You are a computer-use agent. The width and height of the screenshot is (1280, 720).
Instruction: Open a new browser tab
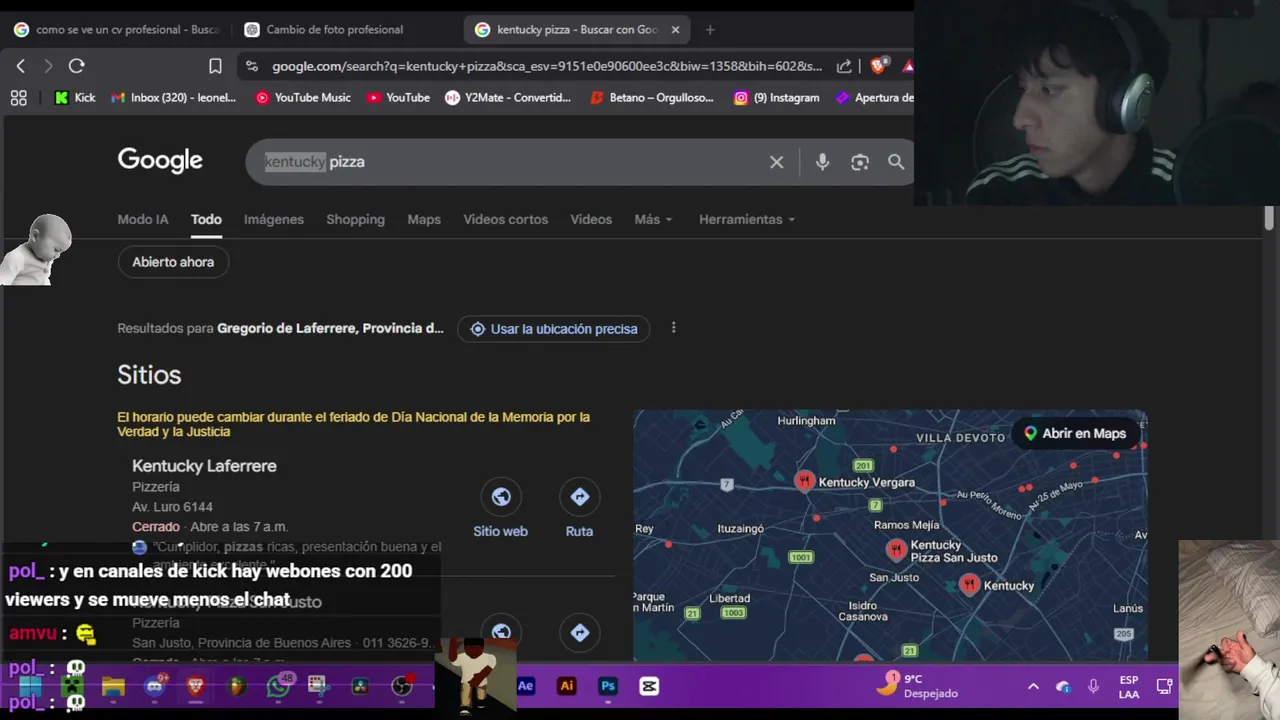tap(710, 30)
